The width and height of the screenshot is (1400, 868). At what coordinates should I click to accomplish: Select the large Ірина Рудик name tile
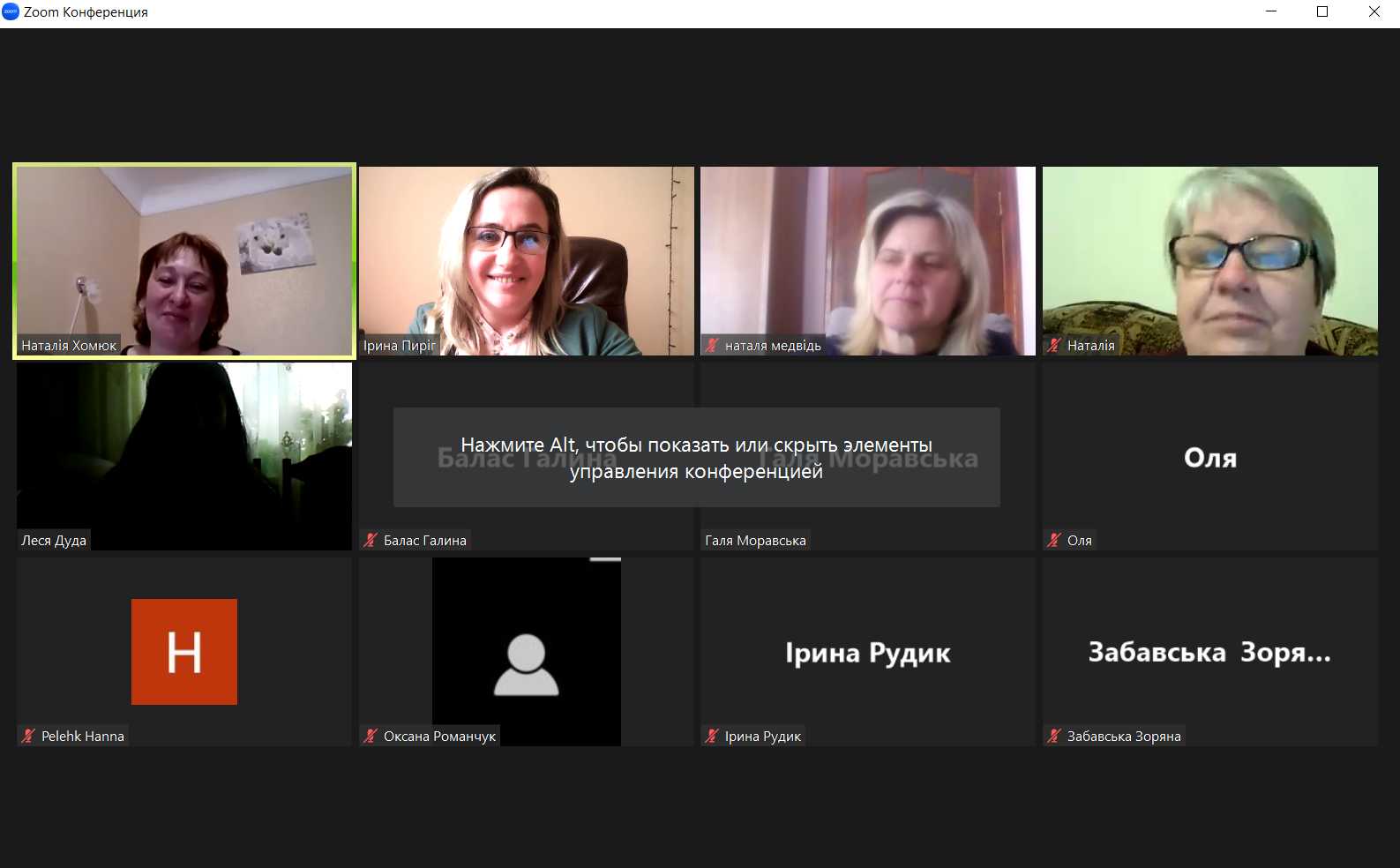point(867,653)
